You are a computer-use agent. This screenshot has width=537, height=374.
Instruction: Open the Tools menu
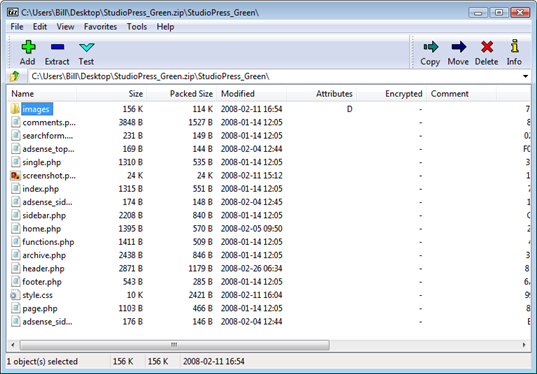137,27
